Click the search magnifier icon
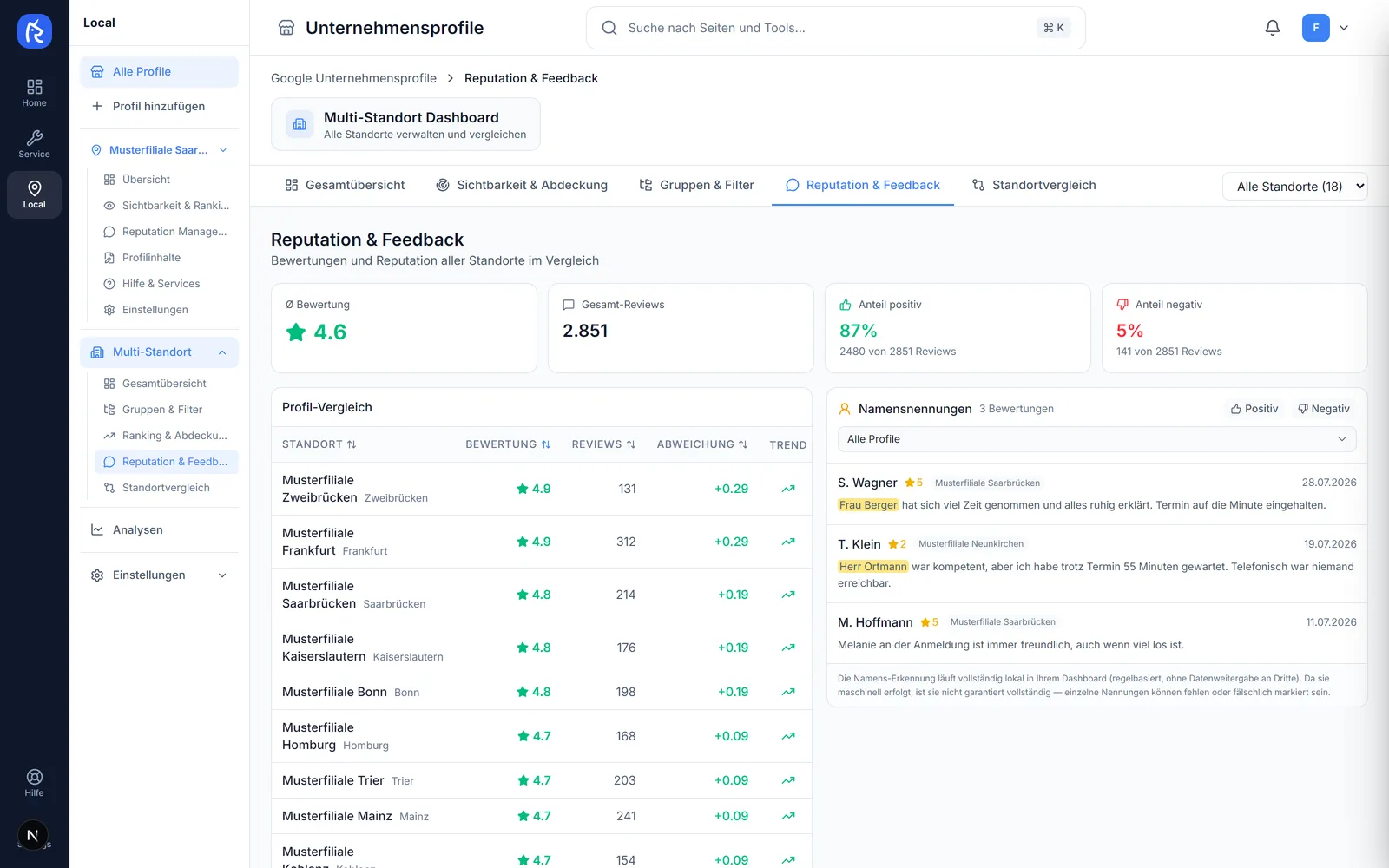The image size is (1389, 868). tap(609, 28)
